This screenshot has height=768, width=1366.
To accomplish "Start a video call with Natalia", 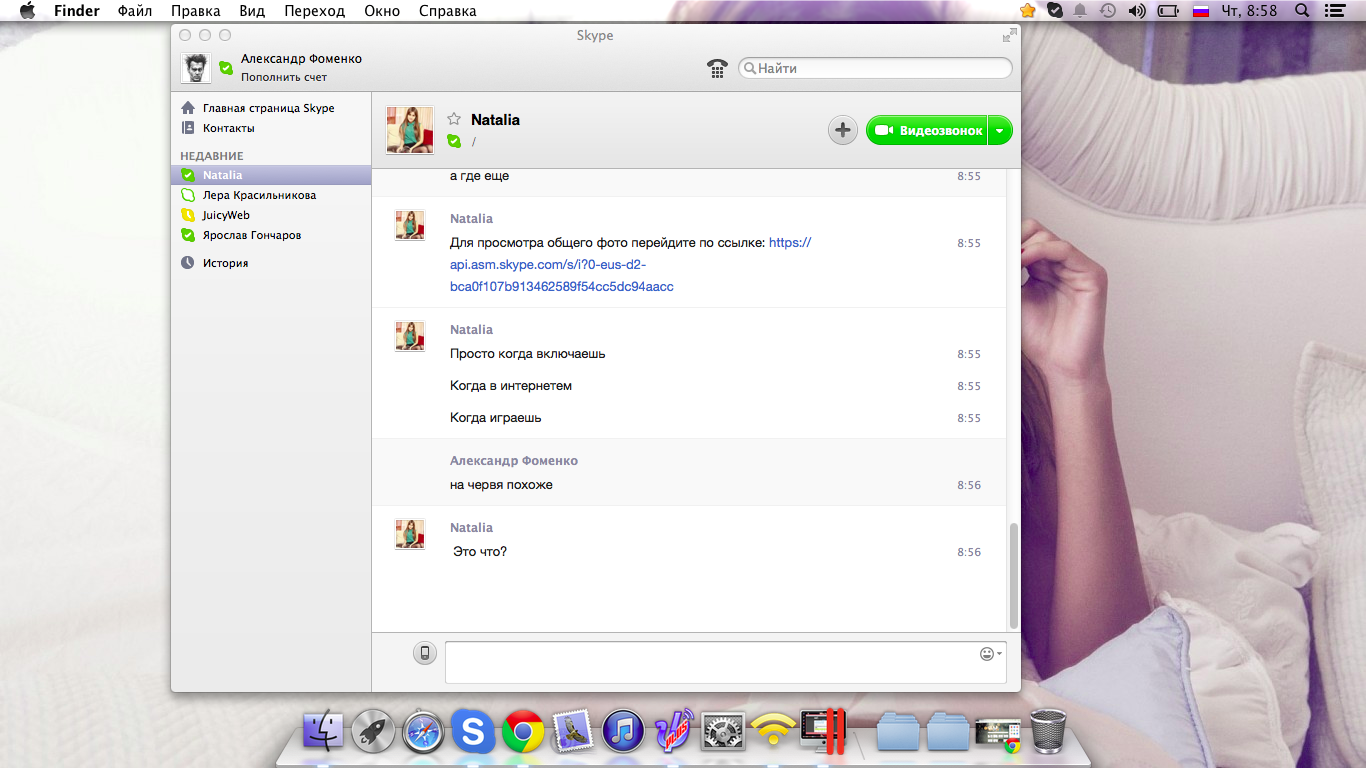I will coord(926,131).
